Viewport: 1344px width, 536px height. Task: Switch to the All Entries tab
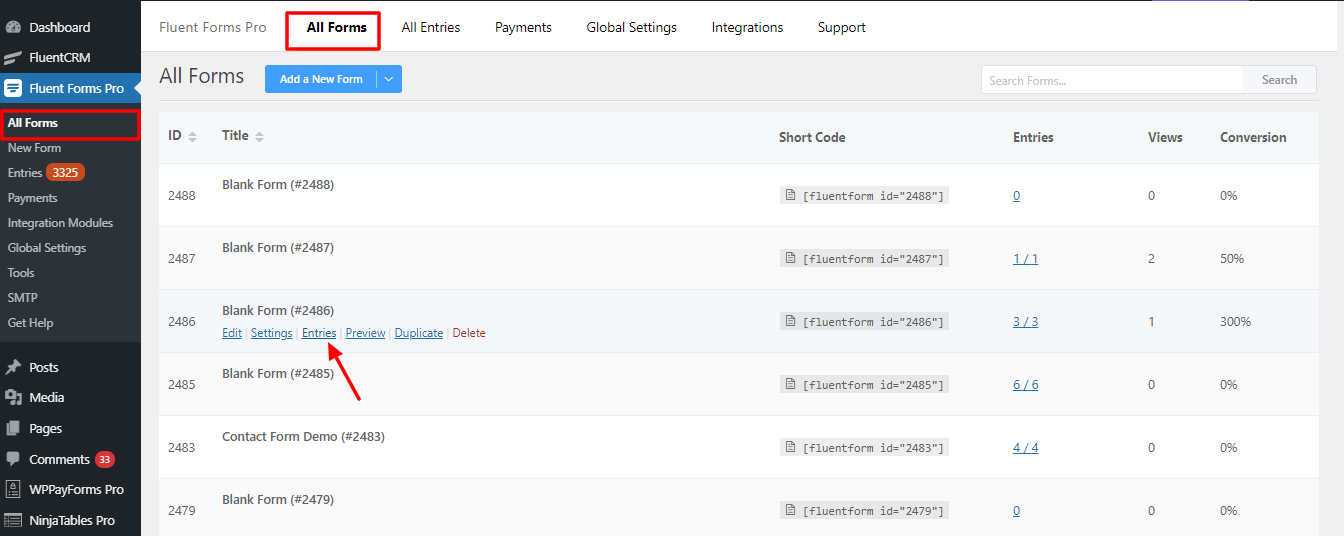click(431, 27)
